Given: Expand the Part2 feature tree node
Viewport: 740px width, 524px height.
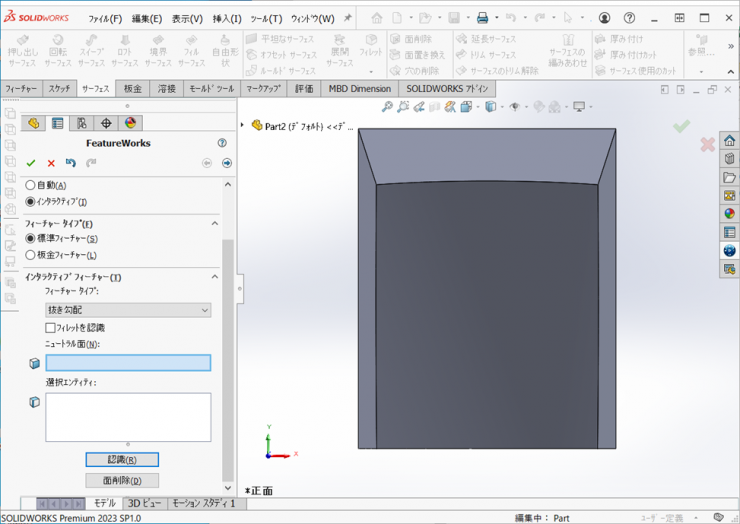Looking at the screenshot, I should [243, 126].
